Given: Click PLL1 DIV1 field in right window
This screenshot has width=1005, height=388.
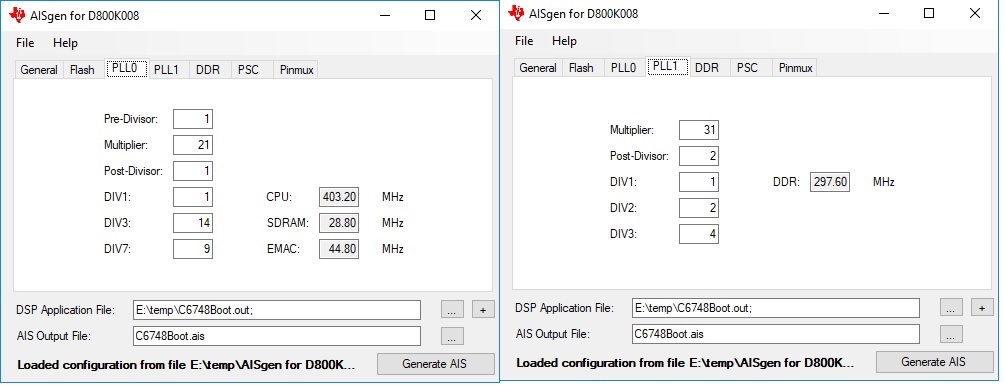Looking at the screenshot, I should tap(699, 182).
